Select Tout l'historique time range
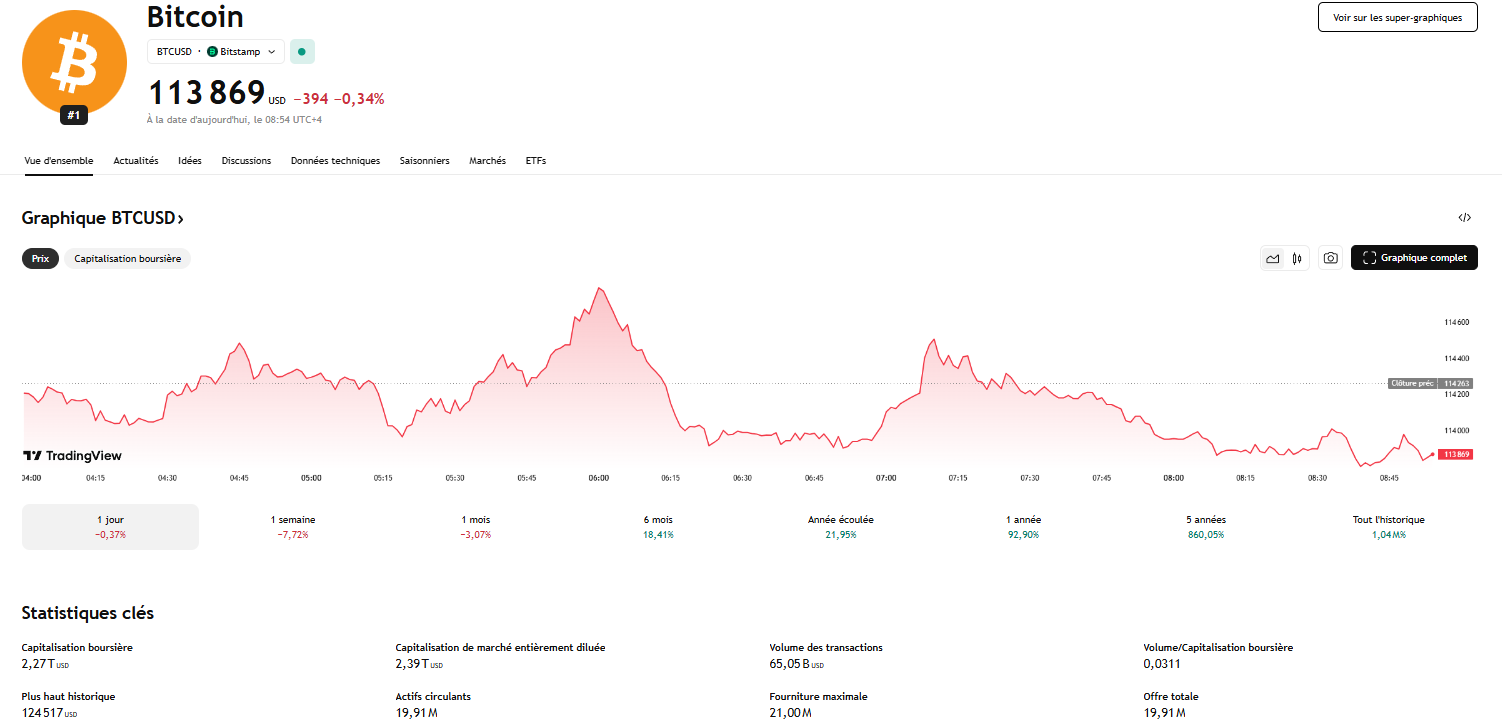 1389,527
